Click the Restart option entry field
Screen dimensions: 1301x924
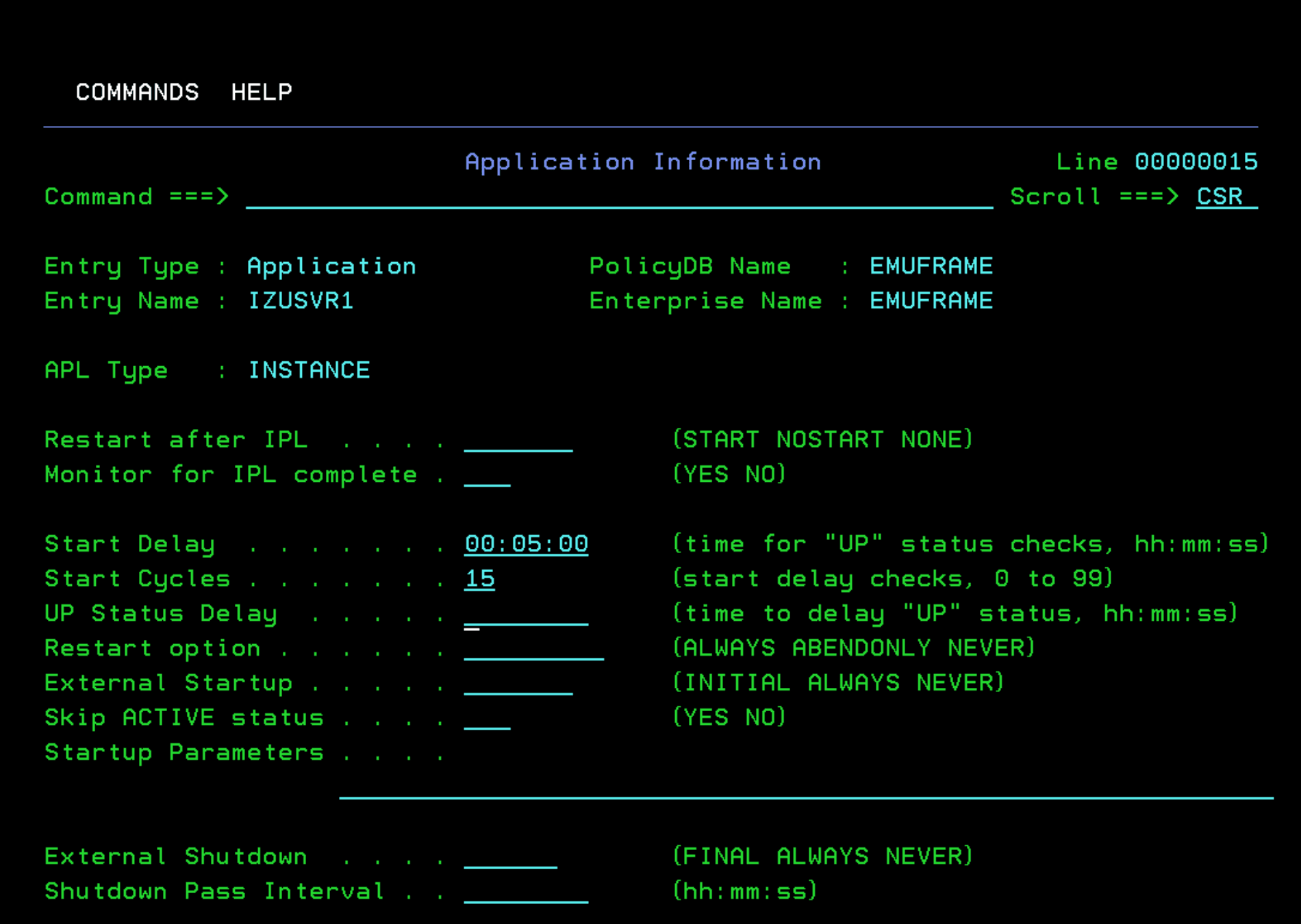point(534,648)
